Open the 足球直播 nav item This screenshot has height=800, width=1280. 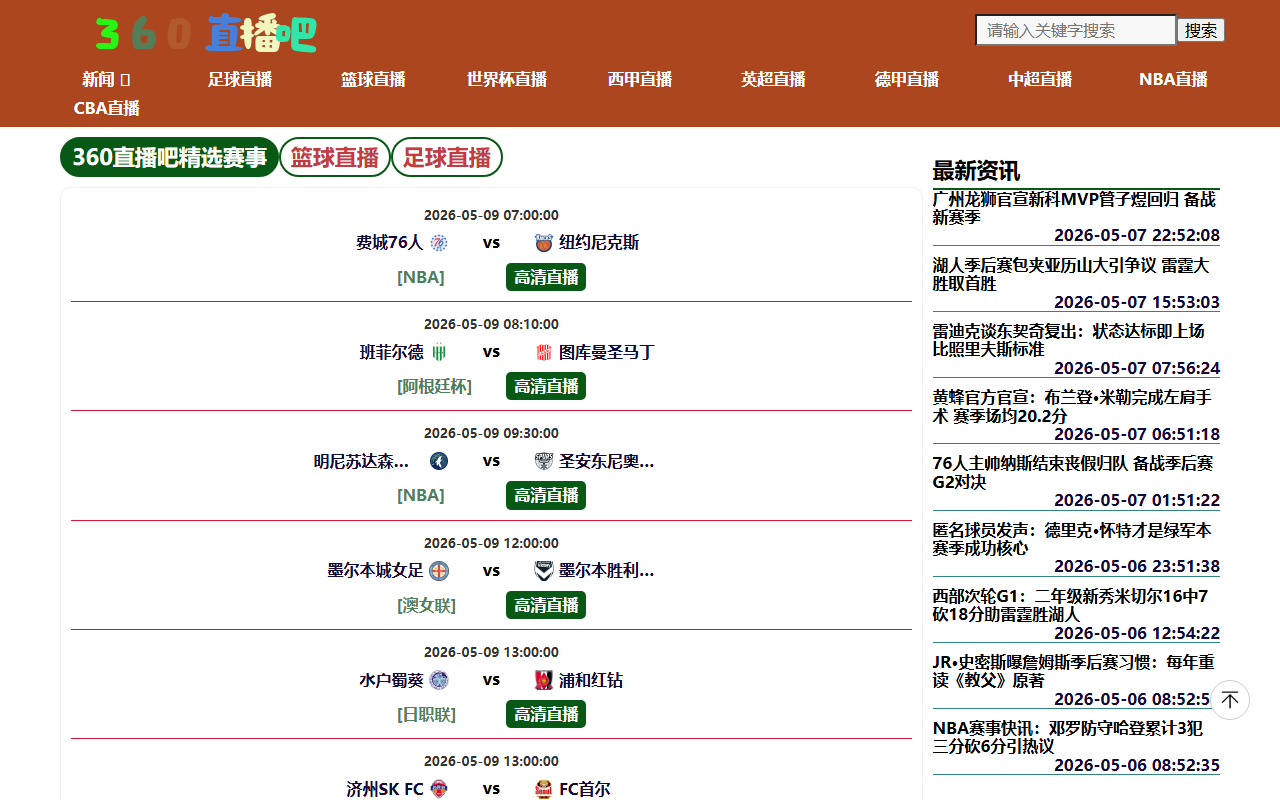click(x=240, y=79)
